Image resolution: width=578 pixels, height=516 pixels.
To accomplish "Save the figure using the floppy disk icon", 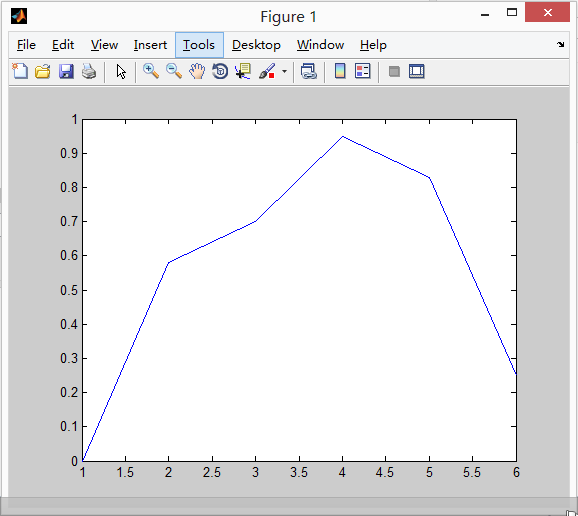I will [x=66, y=71].
